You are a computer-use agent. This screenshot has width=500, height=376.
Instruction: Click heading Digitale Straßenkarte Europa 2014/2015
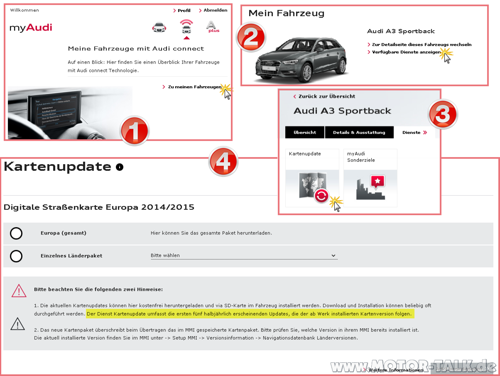99,207
